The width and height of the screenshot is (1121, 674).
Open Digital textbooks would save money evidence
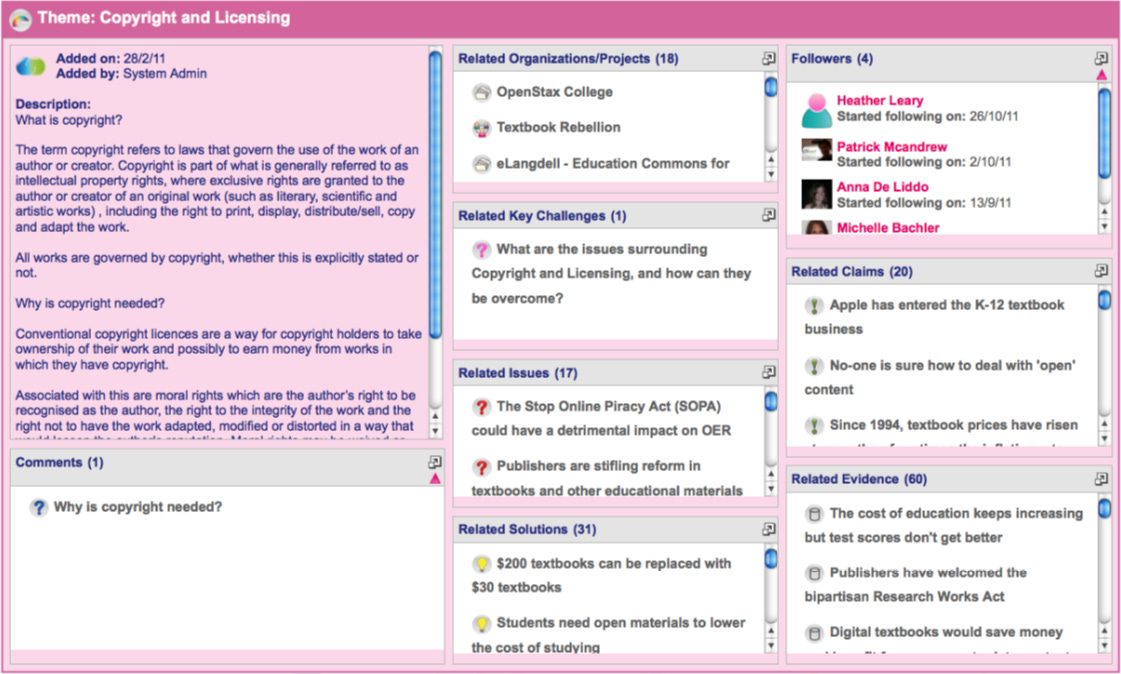946,633
